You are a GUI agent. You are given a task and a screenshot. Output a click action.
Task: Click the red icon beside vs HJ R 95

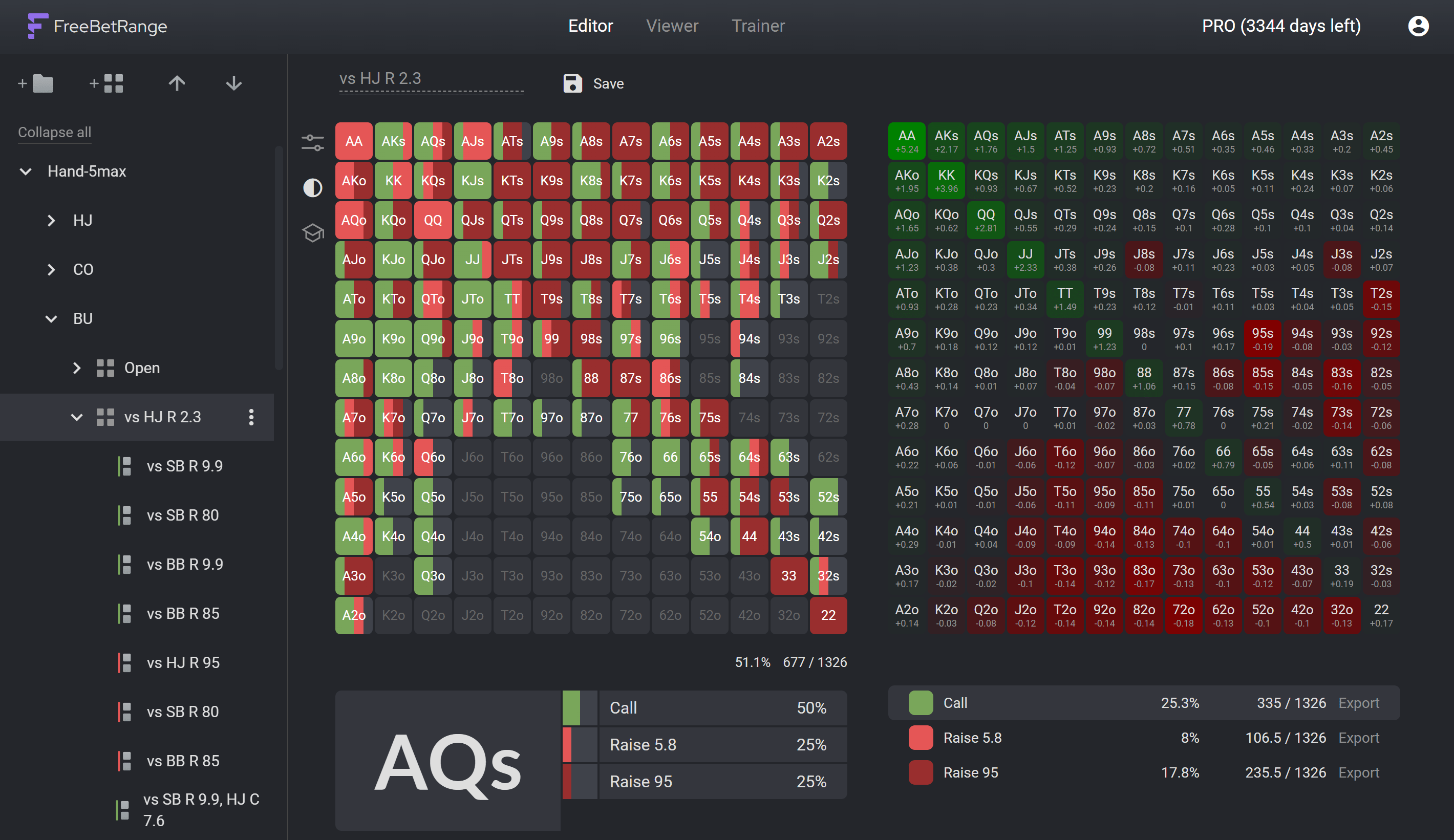(x=124, y=663)
